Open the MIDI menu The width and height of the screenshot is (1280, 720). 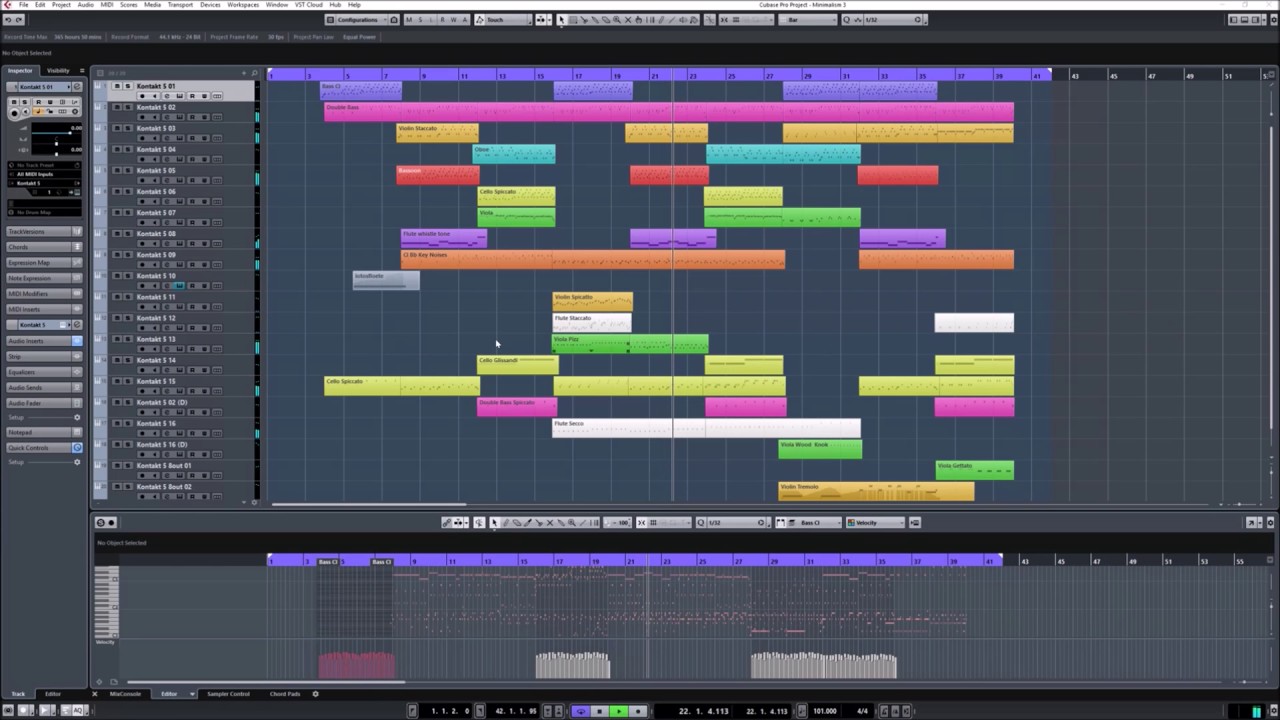(x=107, y=4)
